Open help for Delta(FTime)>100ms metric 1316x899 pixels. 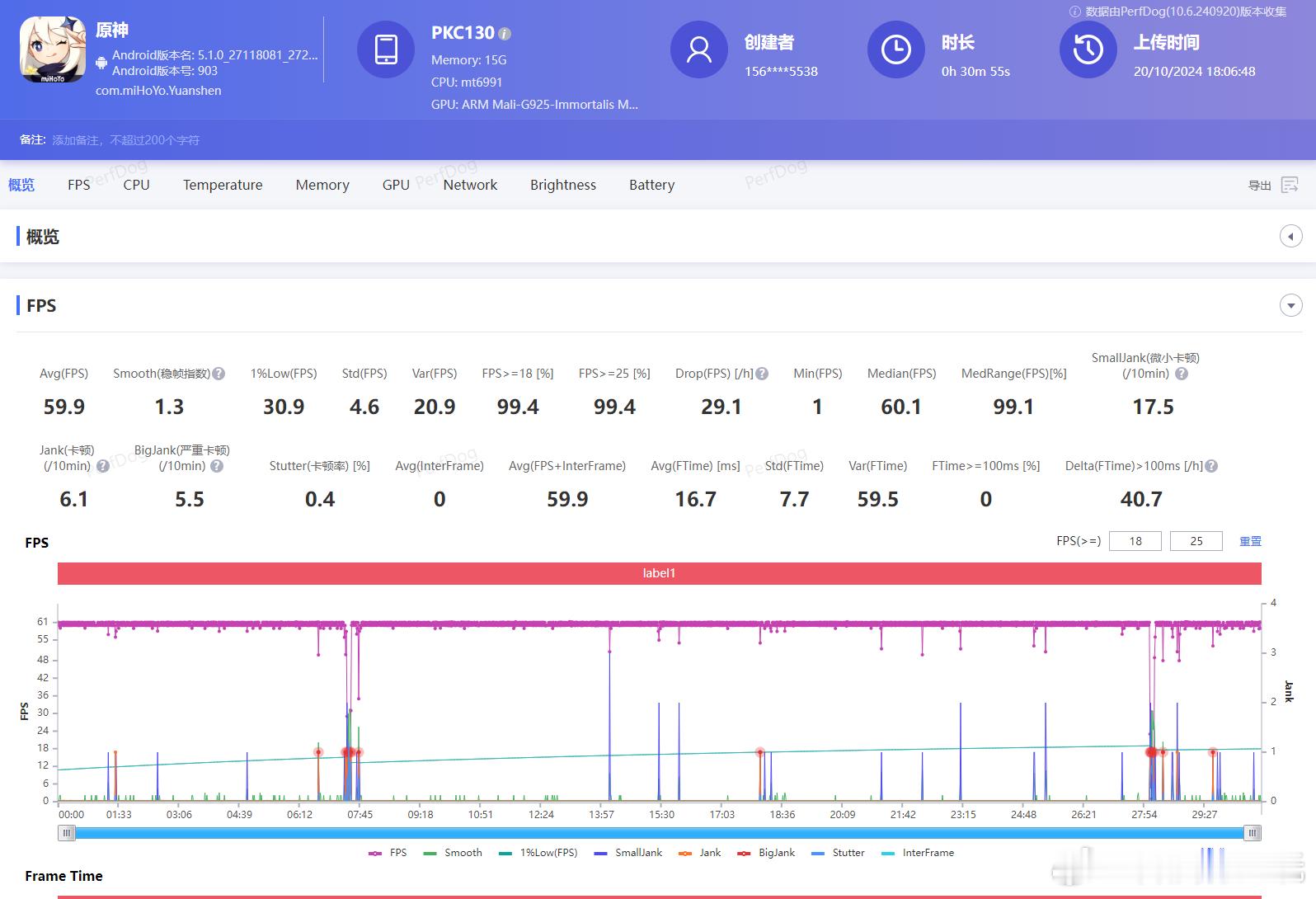click(1211, 466)
